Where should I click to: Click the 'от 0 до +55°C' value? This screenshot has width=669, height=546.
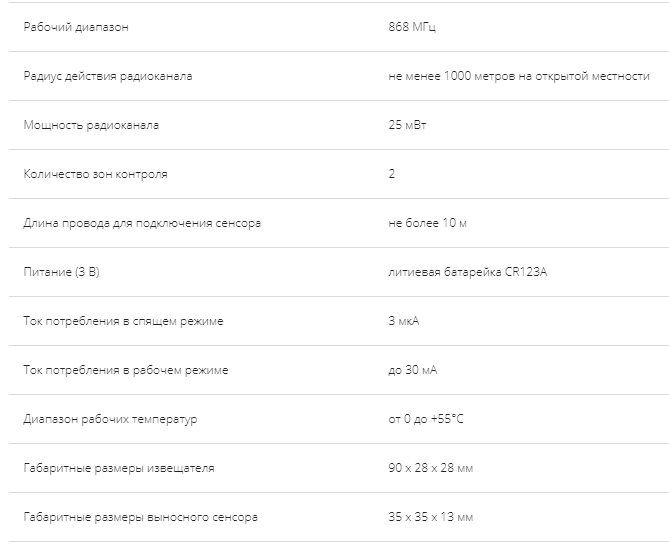[x=426, y=419]
